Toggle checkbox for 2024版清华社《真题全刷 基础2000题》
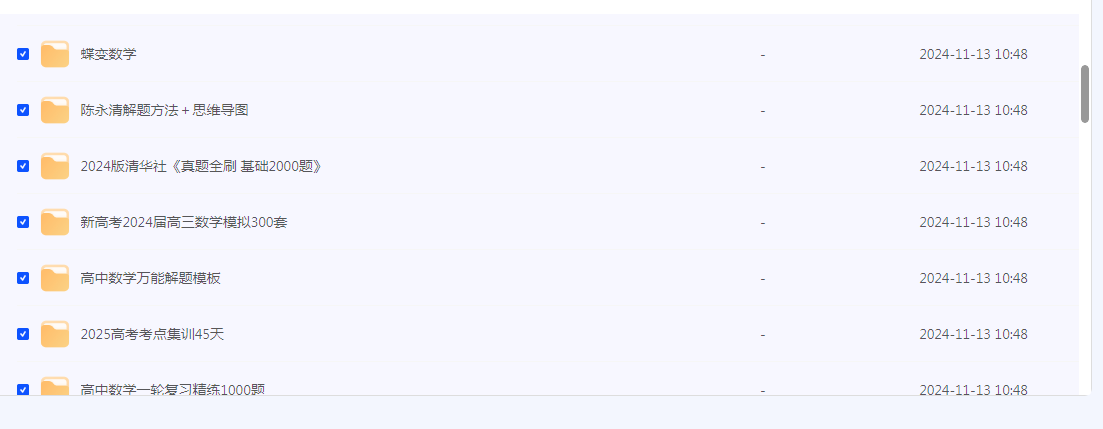 [x=23, y=166]
